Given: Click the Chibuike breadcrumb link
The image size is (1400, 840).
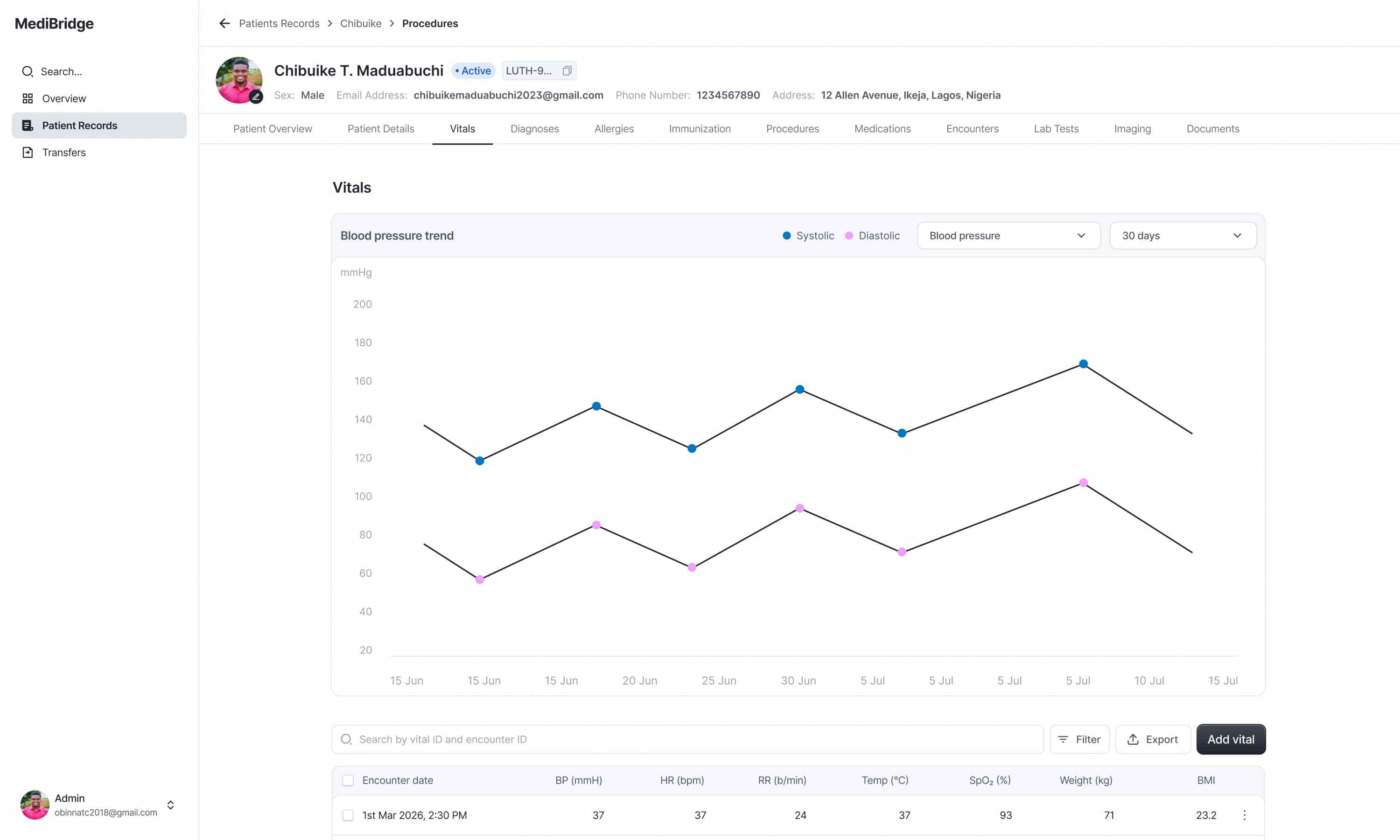Looking at the screenshot, I should (x=360, y=23).
